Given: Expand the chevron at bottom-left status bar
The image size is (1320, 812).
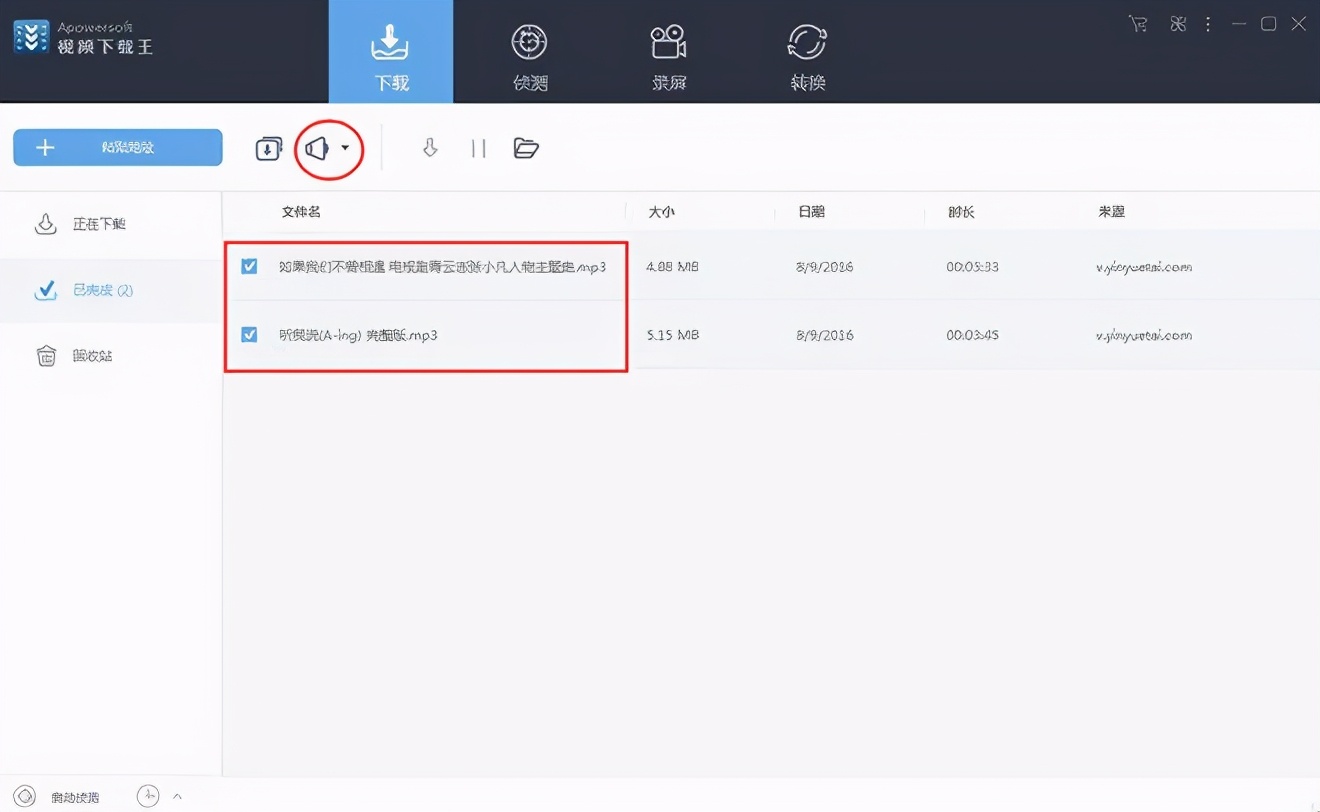Looking at the screenshot, I should (177, 796).
